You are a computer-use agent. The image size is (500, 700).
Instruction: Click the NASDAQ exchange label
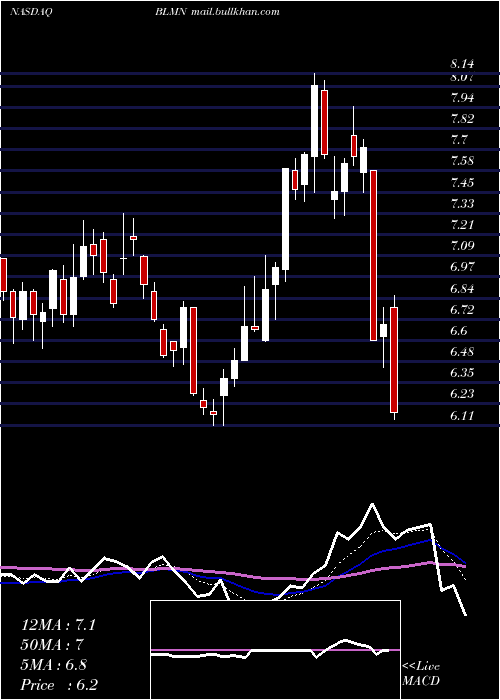pyautogui.click(x=31, y=12)
